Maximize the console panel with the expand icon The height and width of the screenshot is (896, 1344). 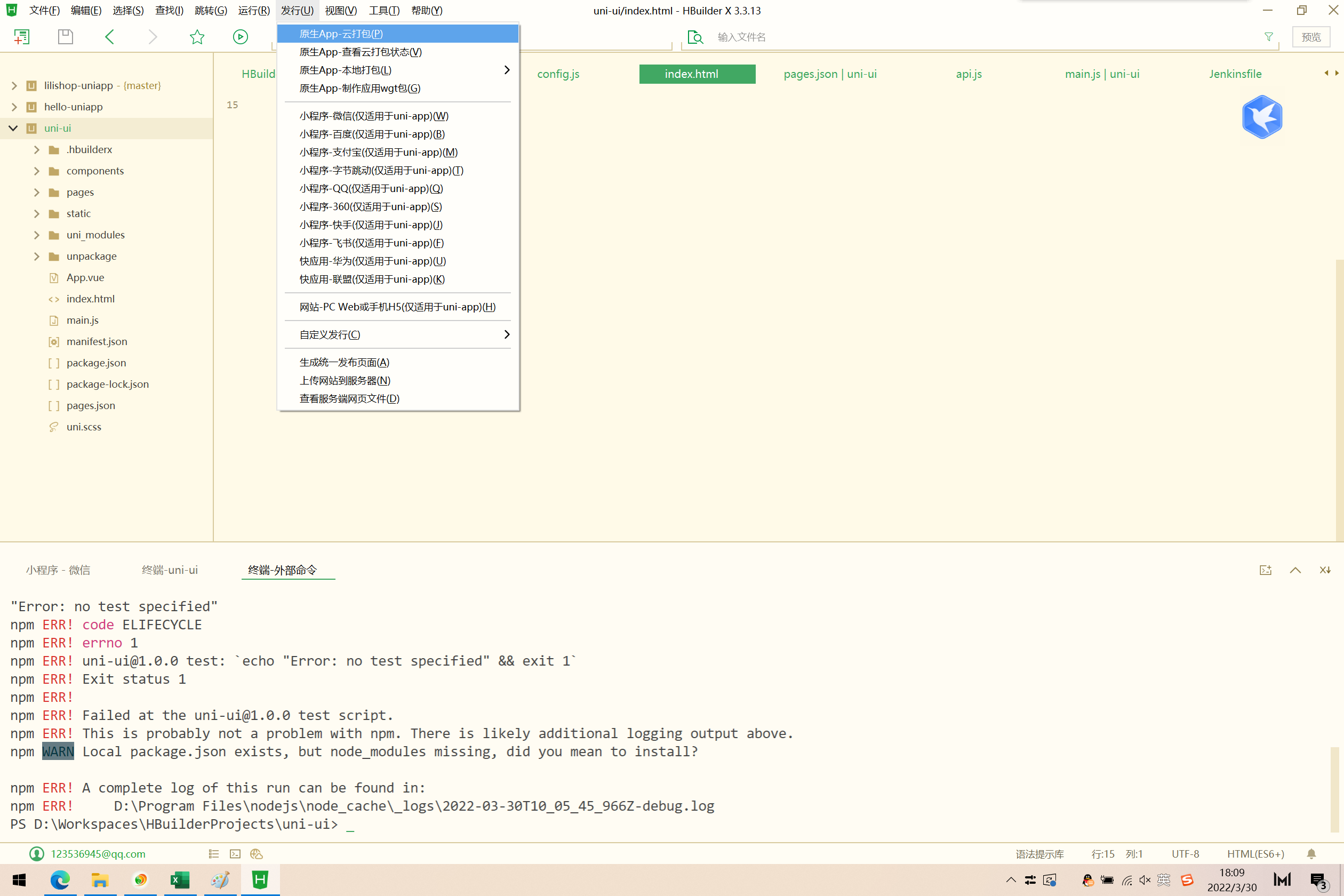(x=1266, y=570)
